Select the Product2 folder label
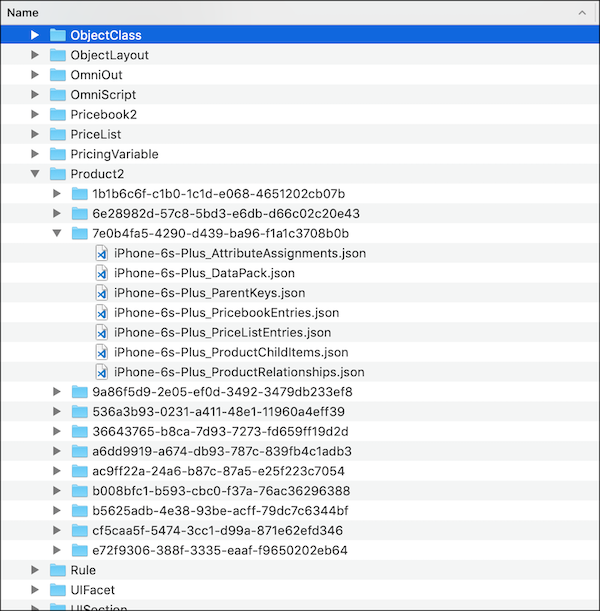This screenshot has height=611, width=600. [97, 174]
